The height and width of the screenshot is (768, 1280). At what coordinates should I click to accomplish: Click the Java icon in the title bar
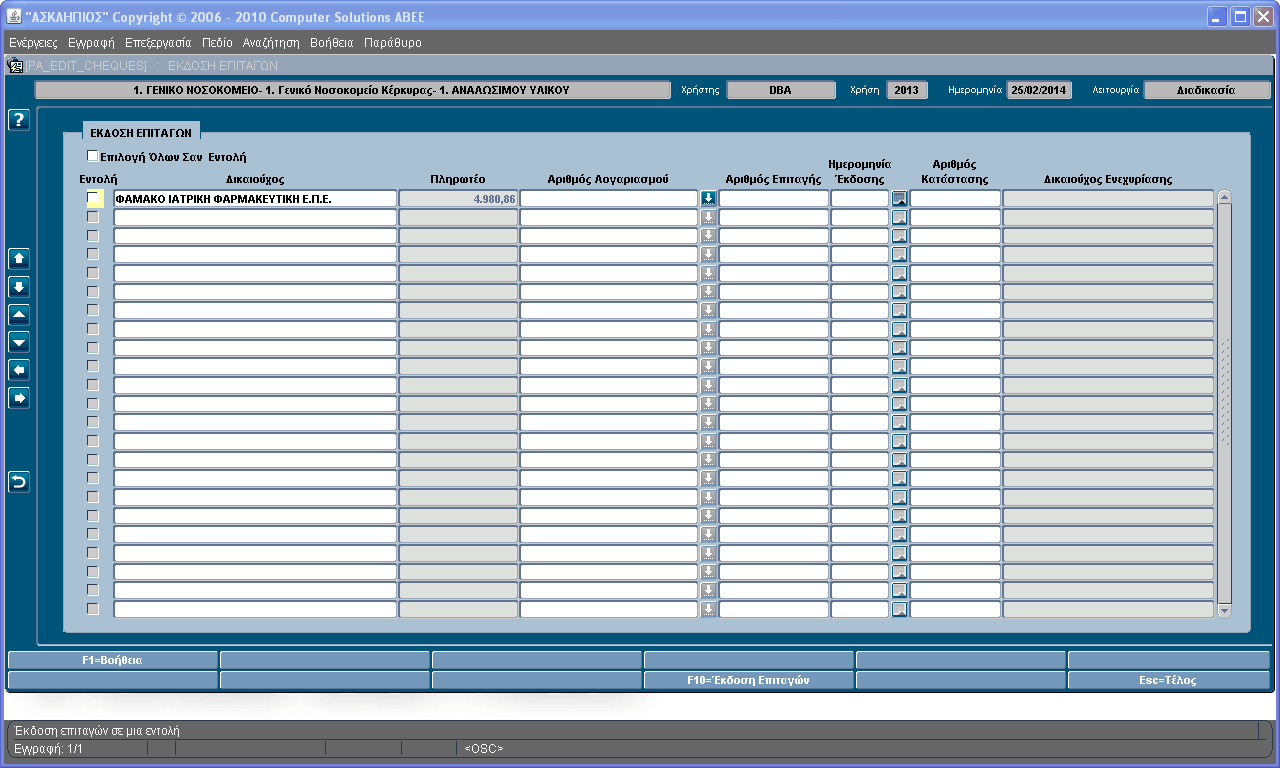[x=13, y=17]
